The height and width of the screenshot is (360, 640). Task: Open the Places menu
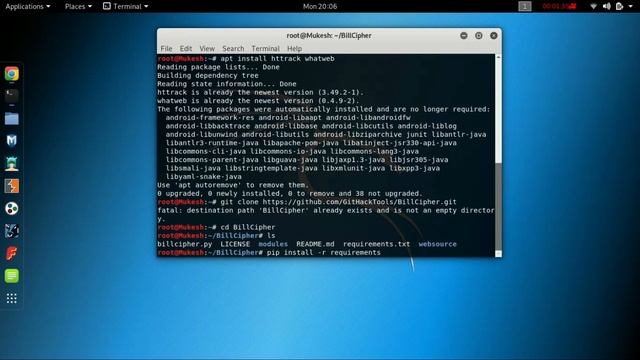click(78, 6)
